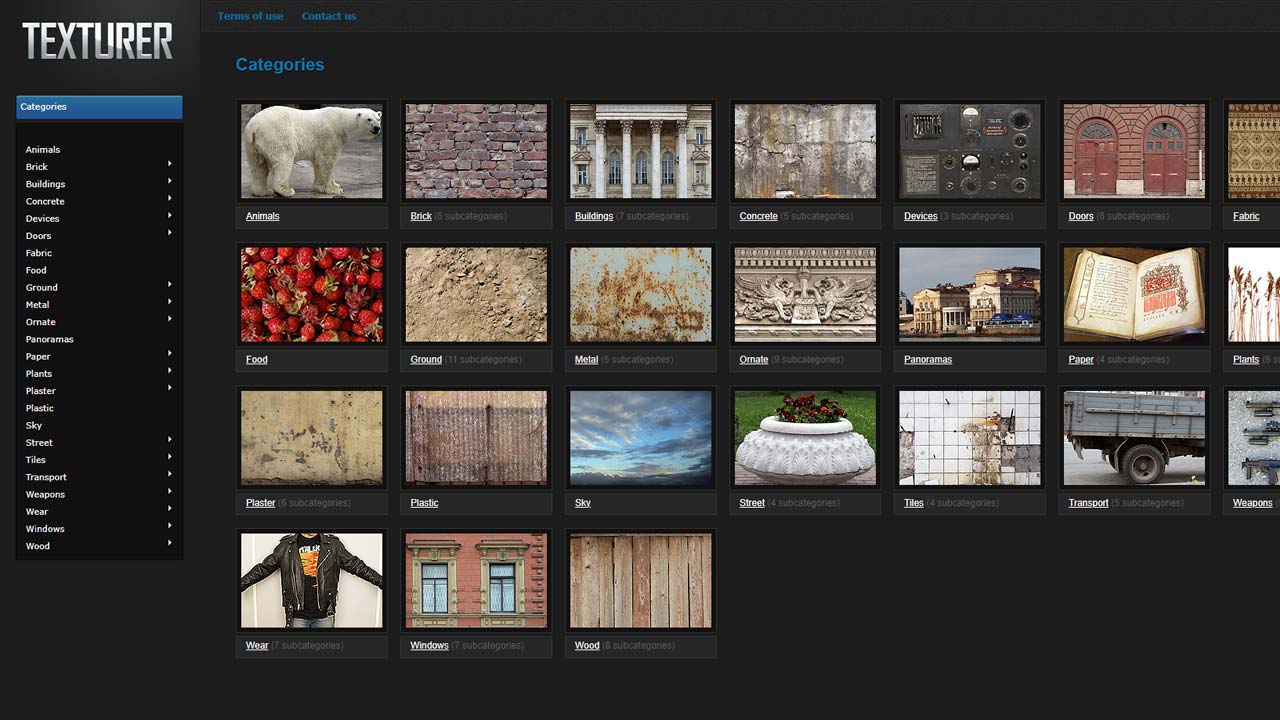
Task: Open the Wood planks thumbnail
Action: [x=641, y=581]
